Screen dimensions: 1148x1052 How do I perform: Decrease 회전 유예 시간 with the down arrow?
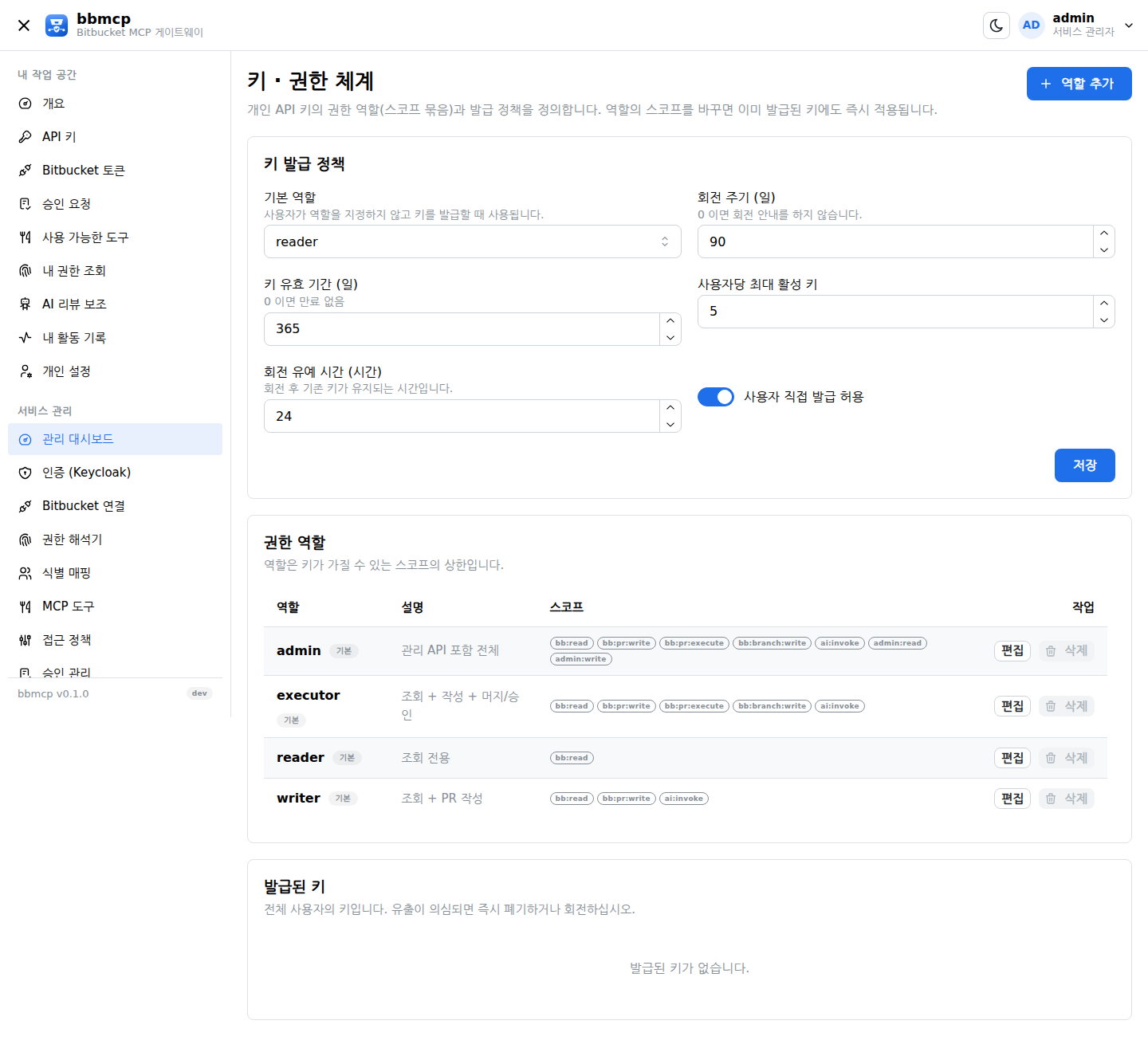tap(670, 425)
